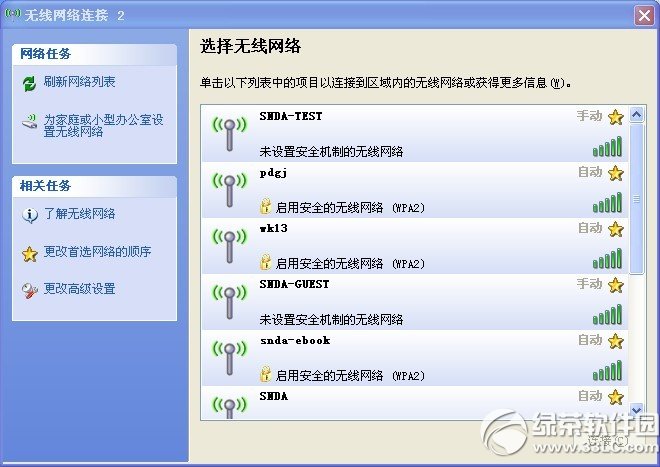Click scrollbar down arrow of network list
The image size is (660, 467).
click(636, 410)
